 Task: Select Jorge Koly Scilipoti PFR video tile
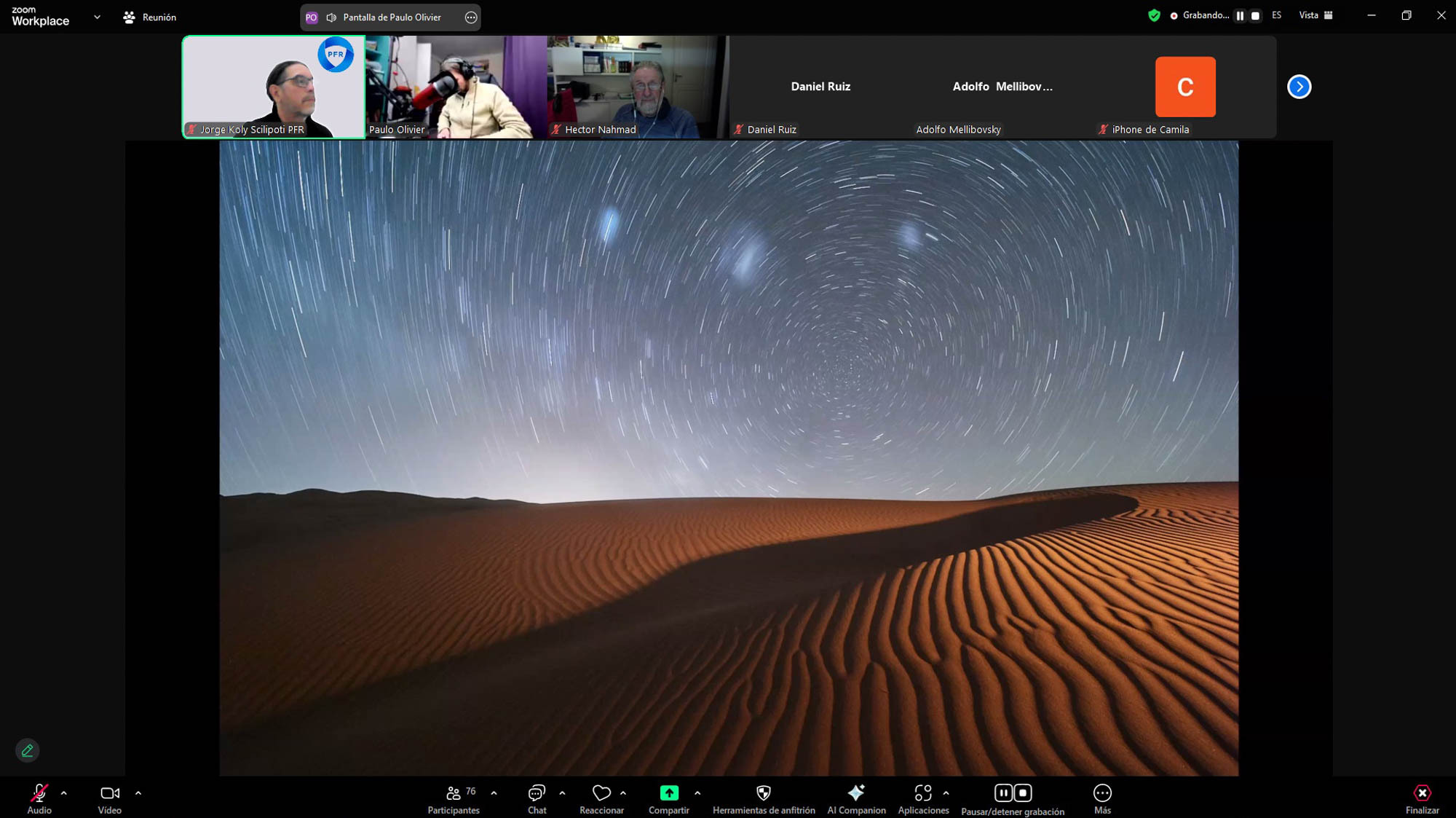coord(274,87)
